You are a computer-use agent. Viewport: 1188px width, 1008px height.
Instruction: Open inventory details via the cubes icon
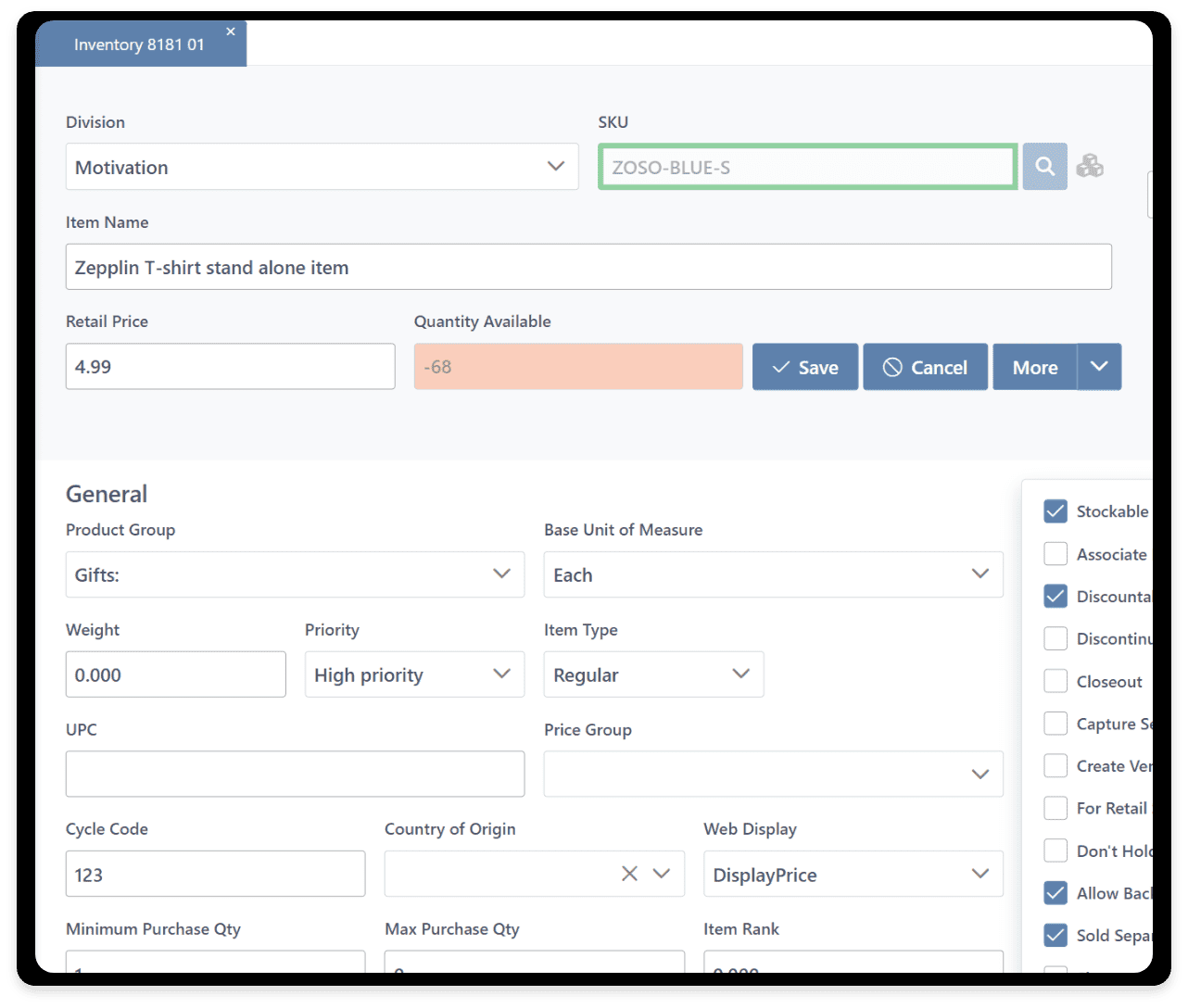[1090, 166]
